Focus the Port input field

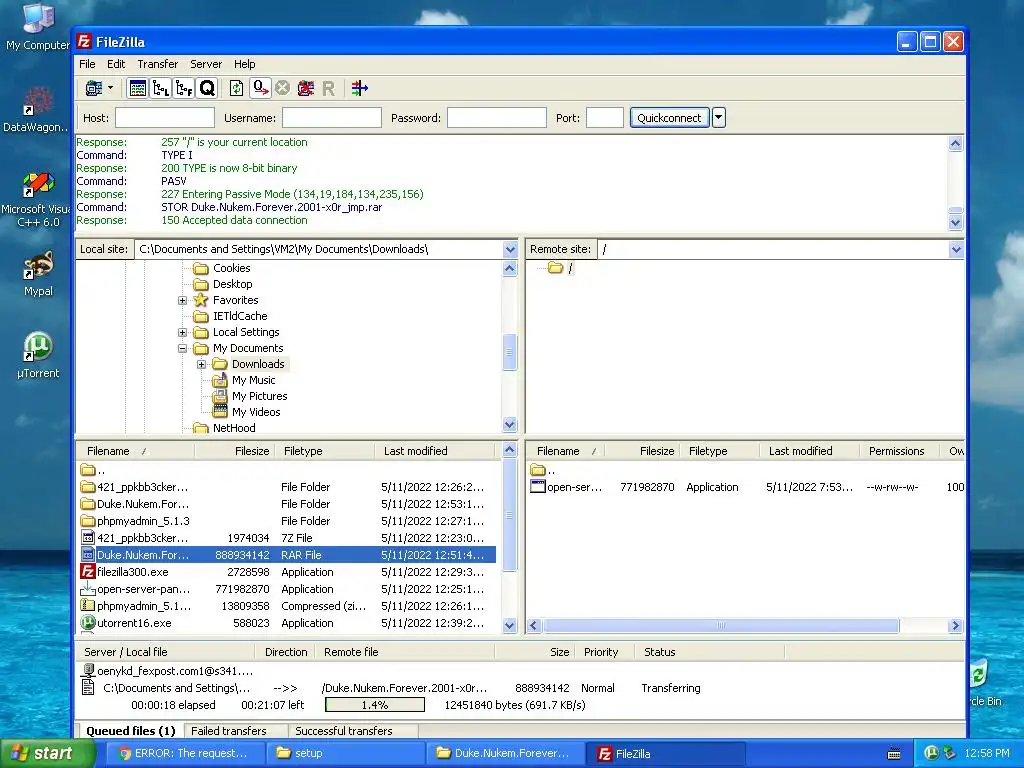click(605, 118)
